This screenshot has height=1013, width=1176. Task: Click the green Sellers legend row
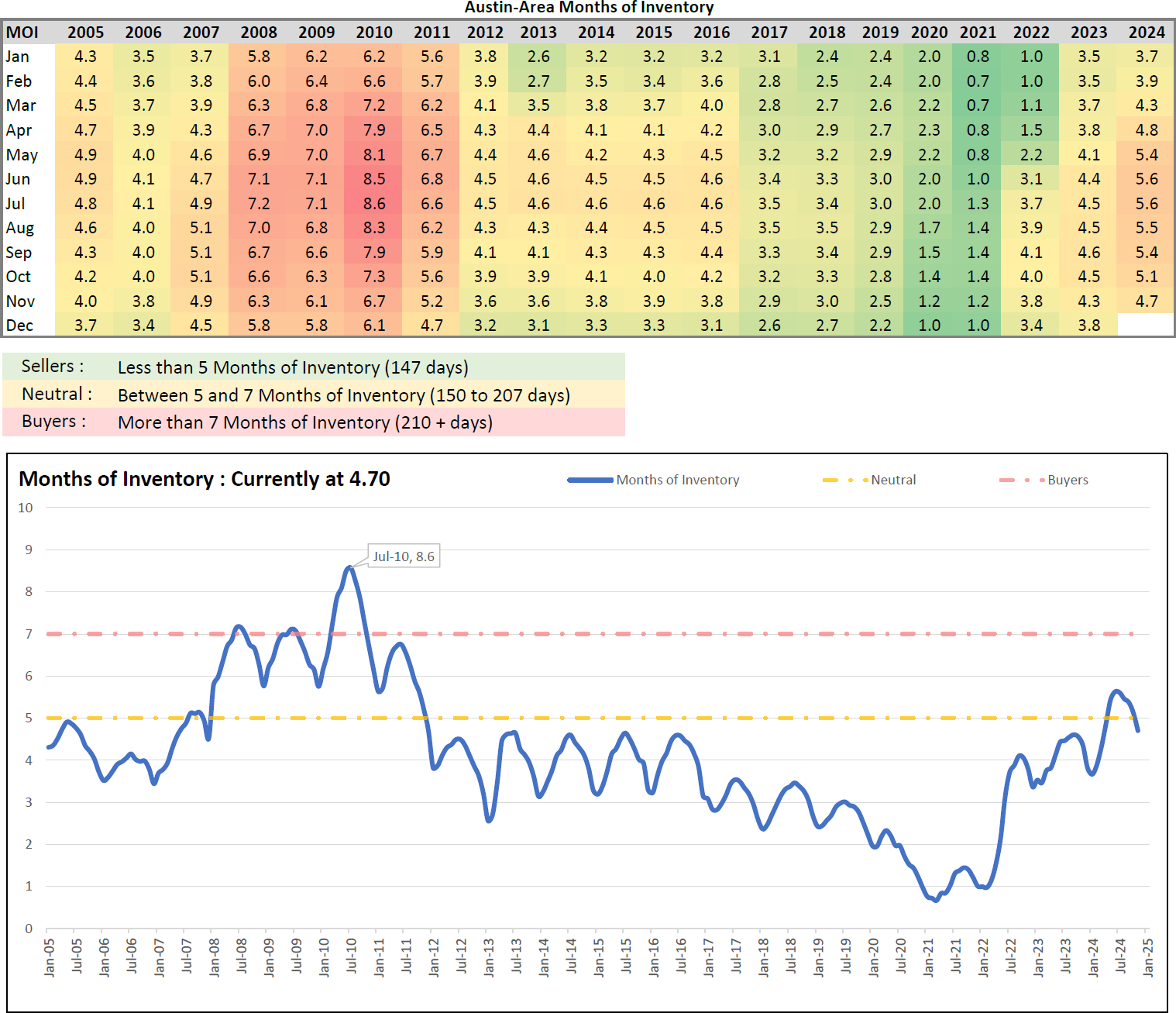tap(313, 367)
